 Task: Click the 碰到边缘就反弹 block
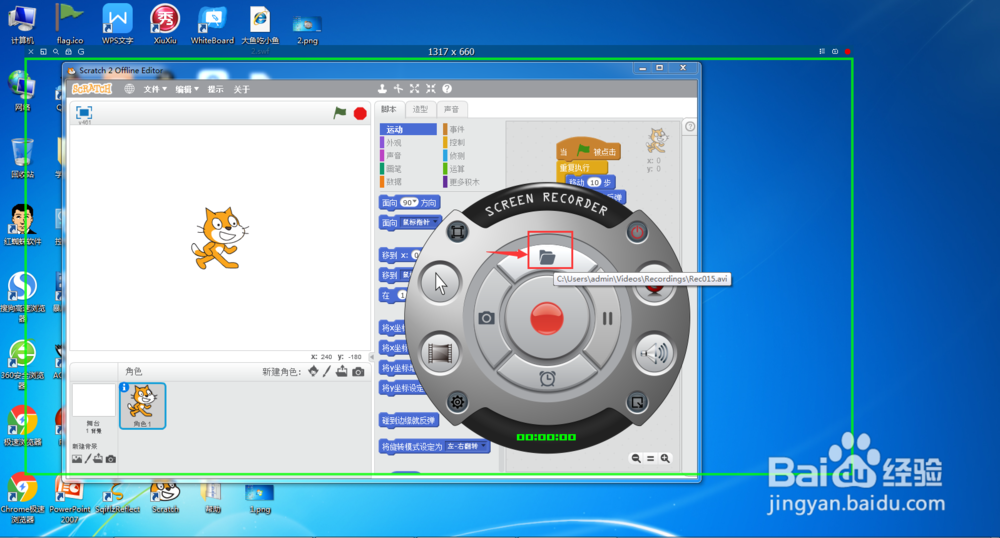point(408,420)
